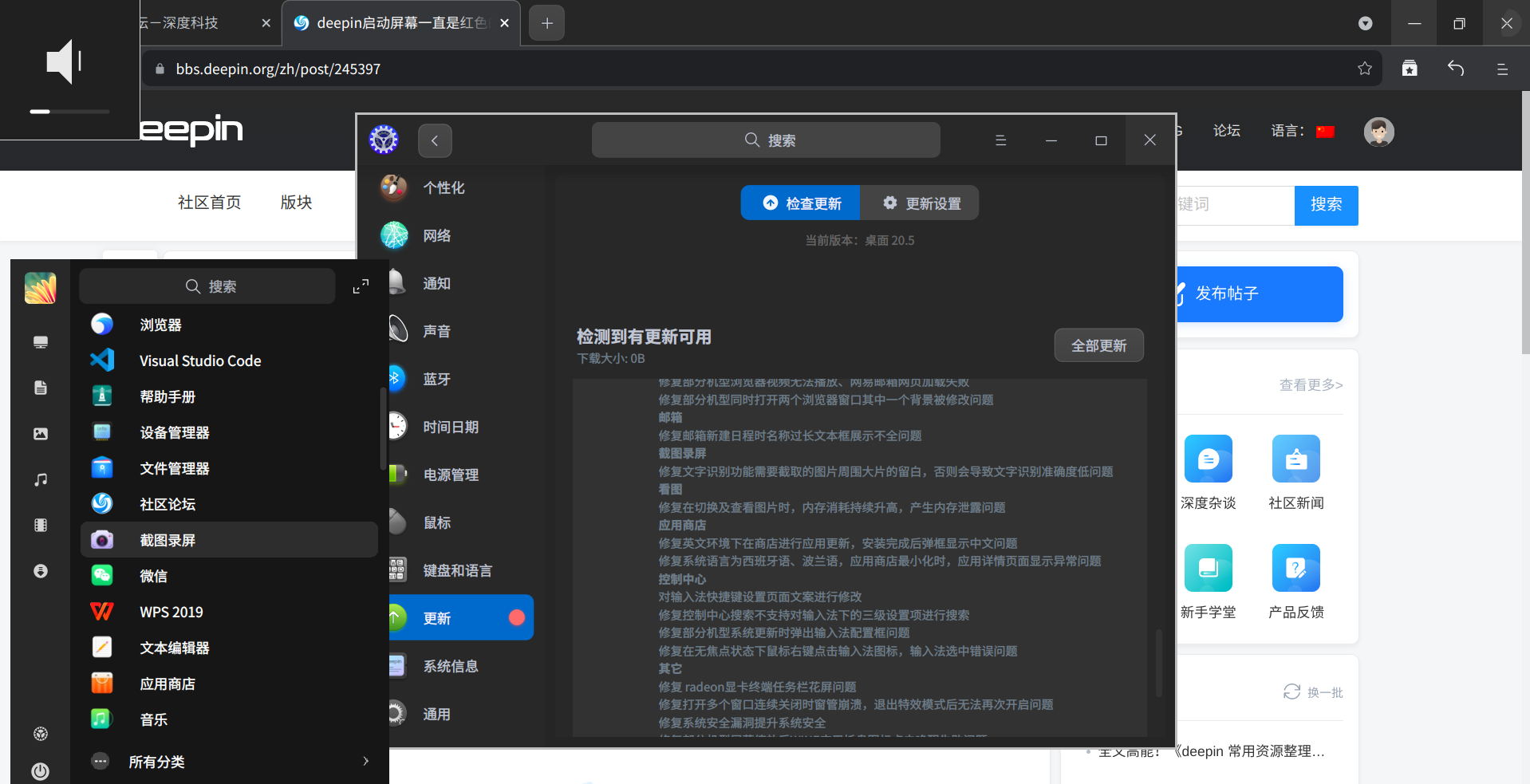
Task: Open Visual Studio Code
Action: (199, 360)
